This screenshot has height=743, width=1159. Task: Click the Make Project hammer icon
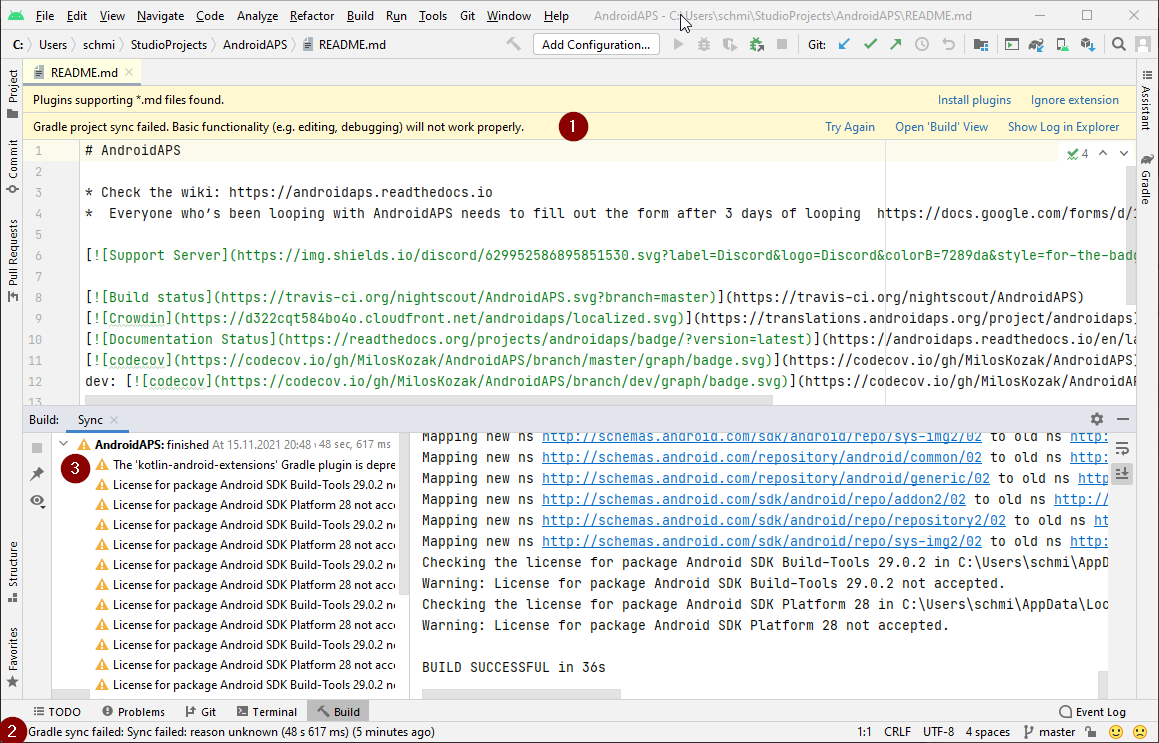click(513, 44)
